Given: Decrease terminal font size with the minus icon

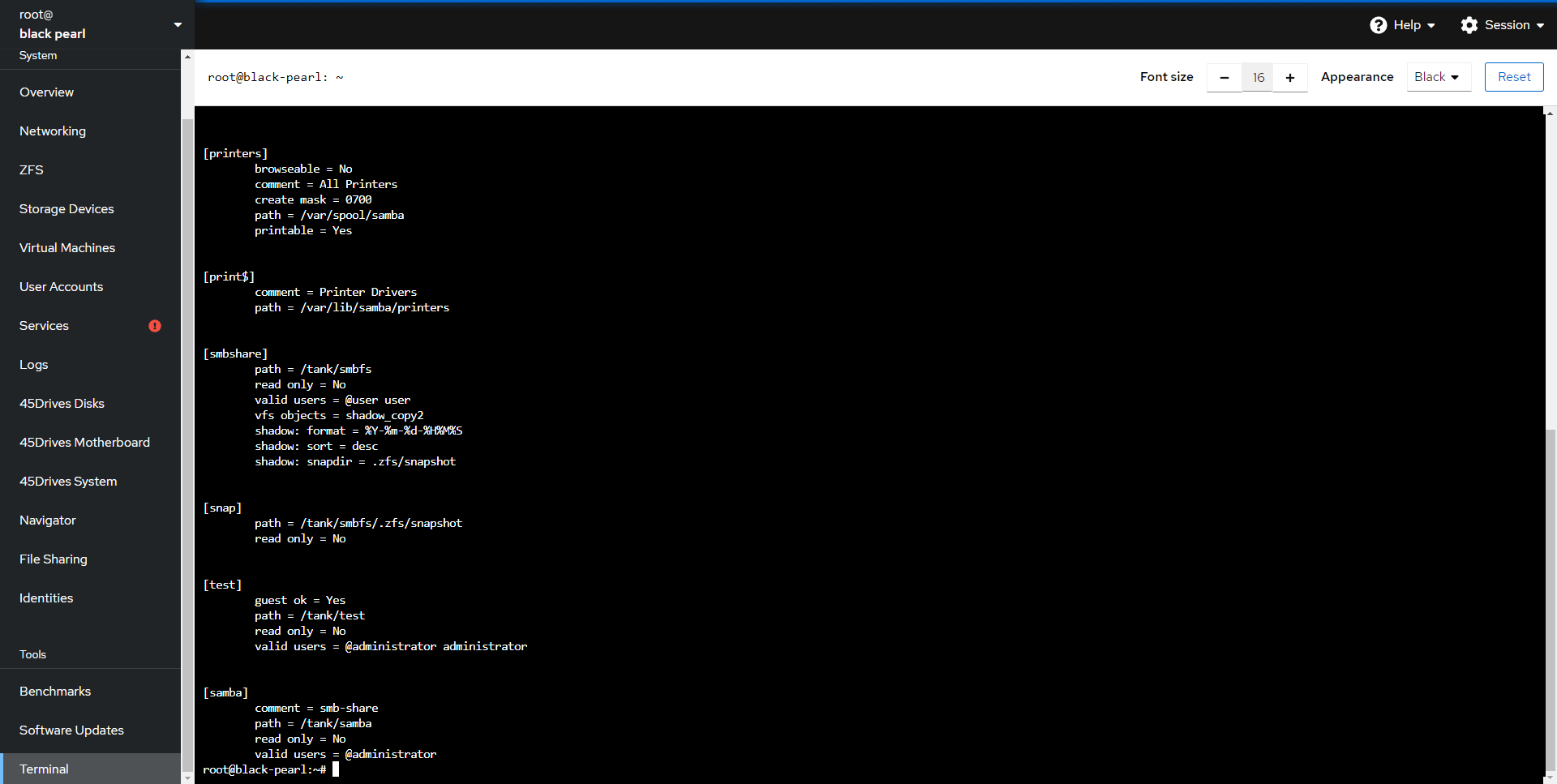Looking at the screenshot, I should pos(1224,77).
